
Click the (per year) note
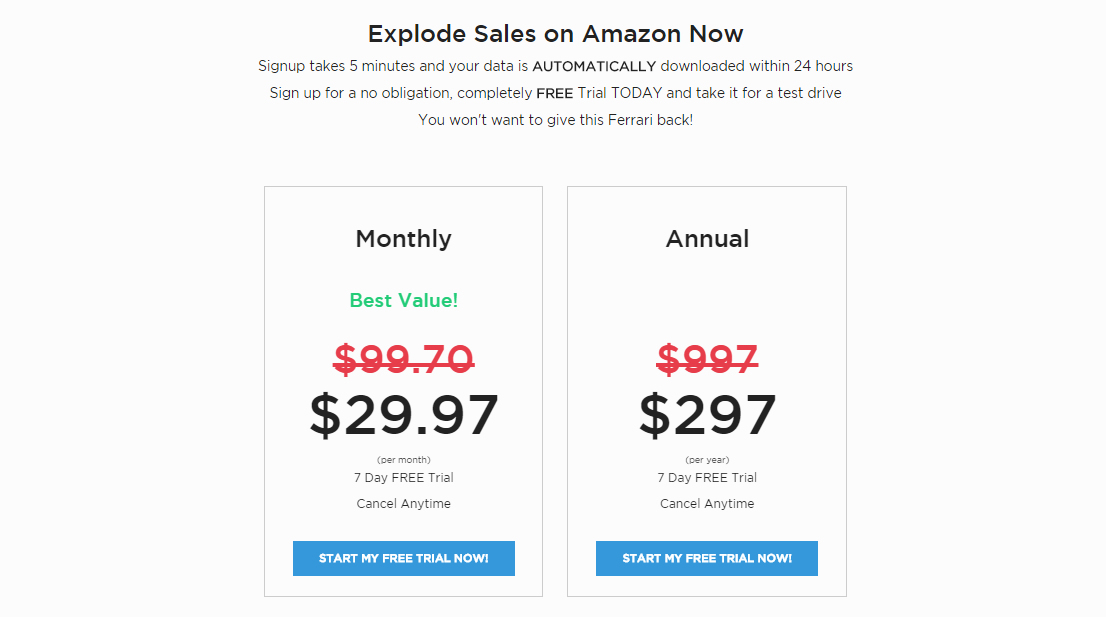tap(707, 460)
